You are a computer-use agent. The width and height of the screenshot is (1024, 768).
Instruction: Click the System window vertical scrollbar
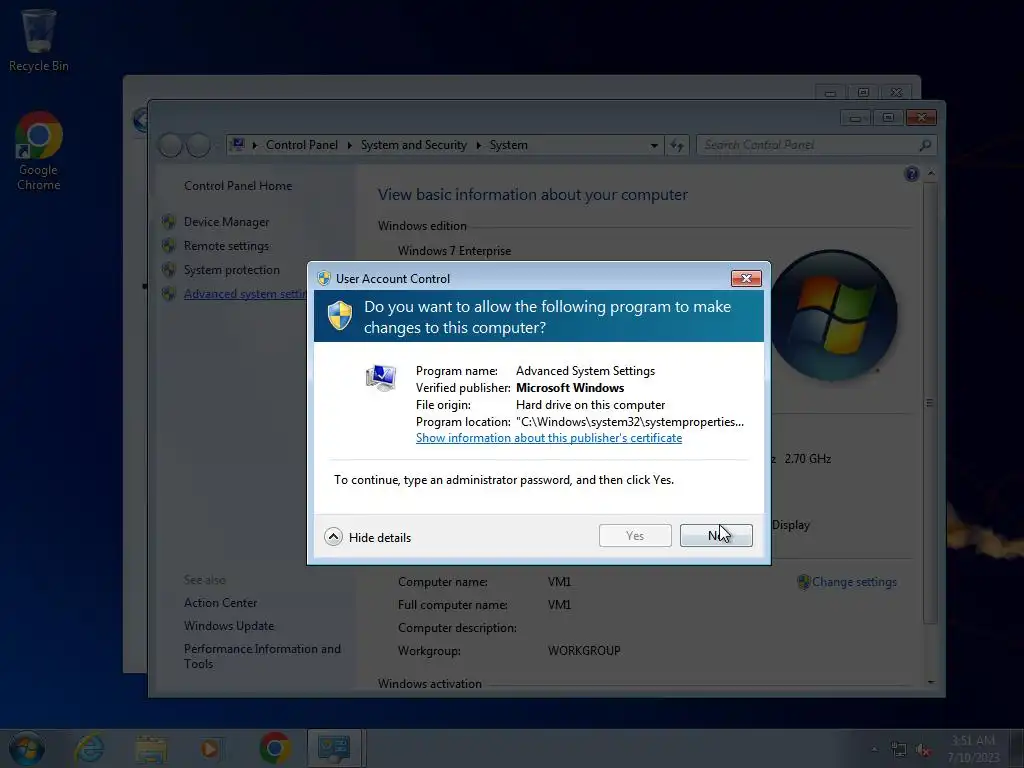coord(930,402)
